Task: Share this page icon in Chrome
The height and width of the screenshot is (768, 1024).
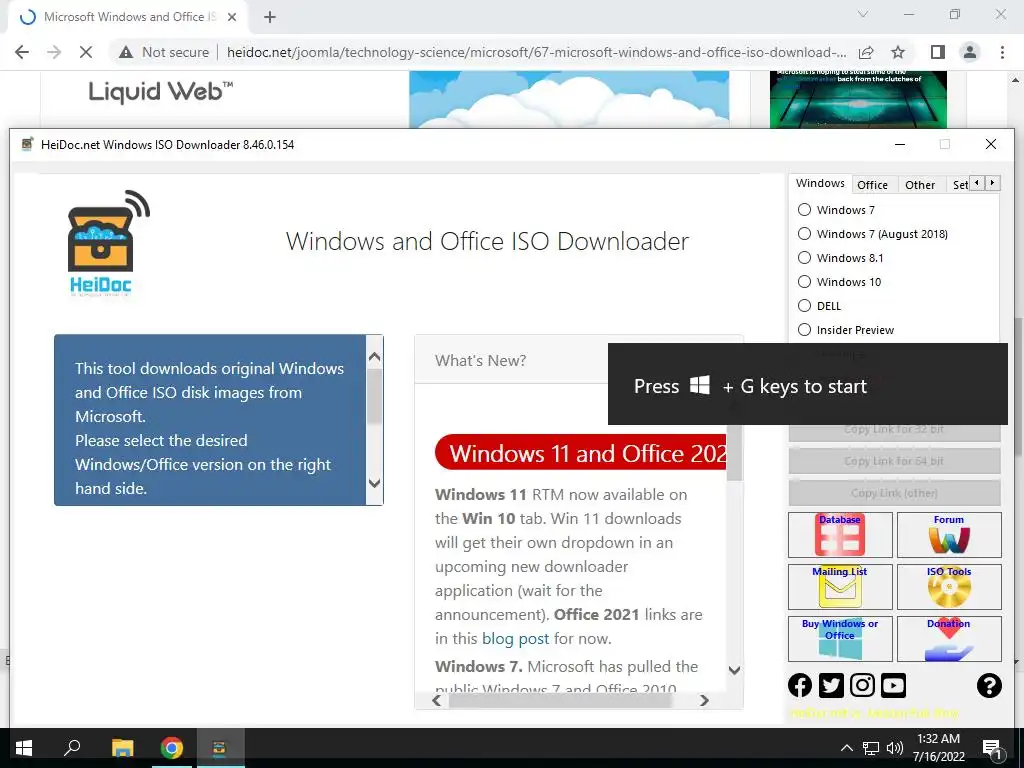Action: (x=866, y=52)
